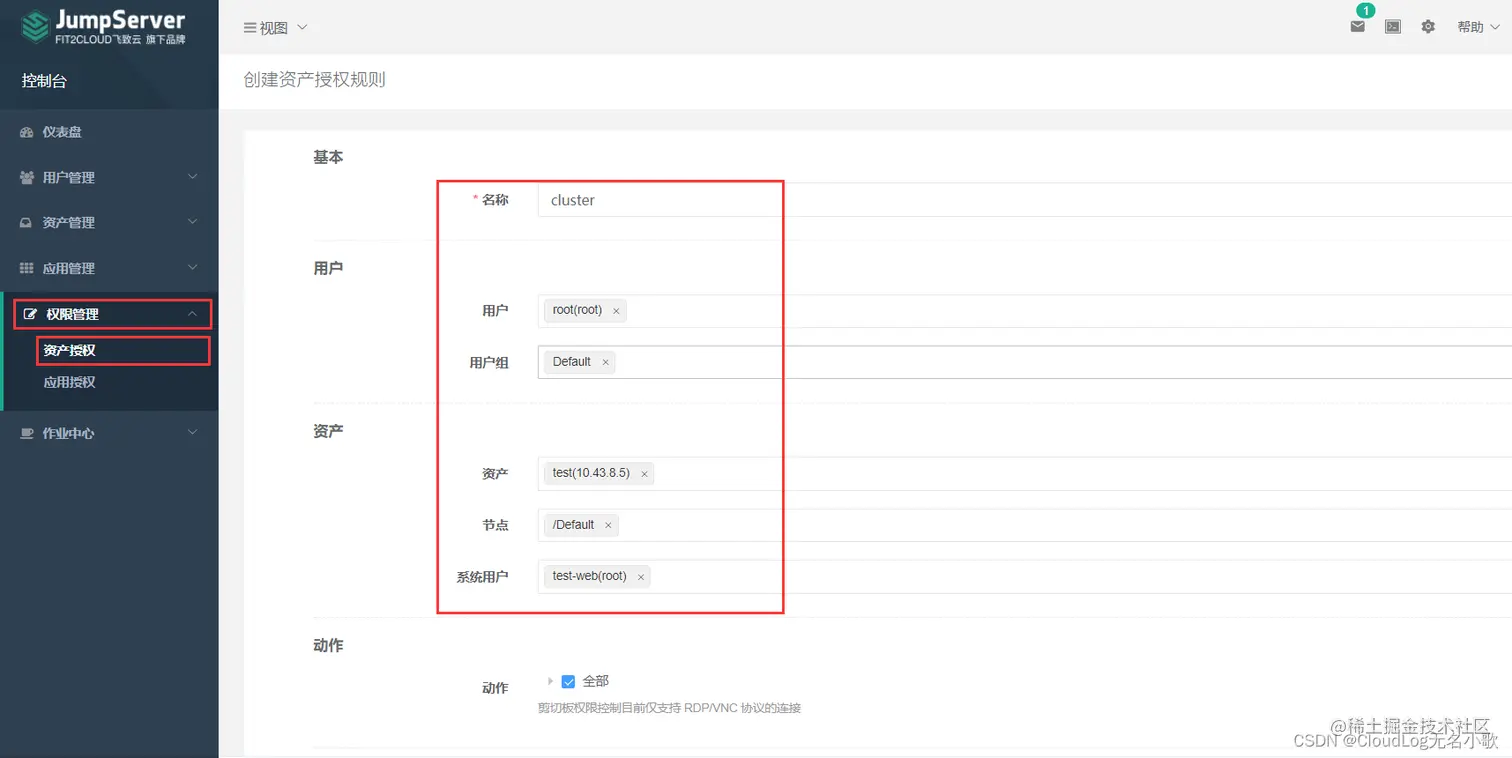Click the 控制台 console header in sidebar
The width and height of the screenshot is (1512, 758).
click(44, 81)
